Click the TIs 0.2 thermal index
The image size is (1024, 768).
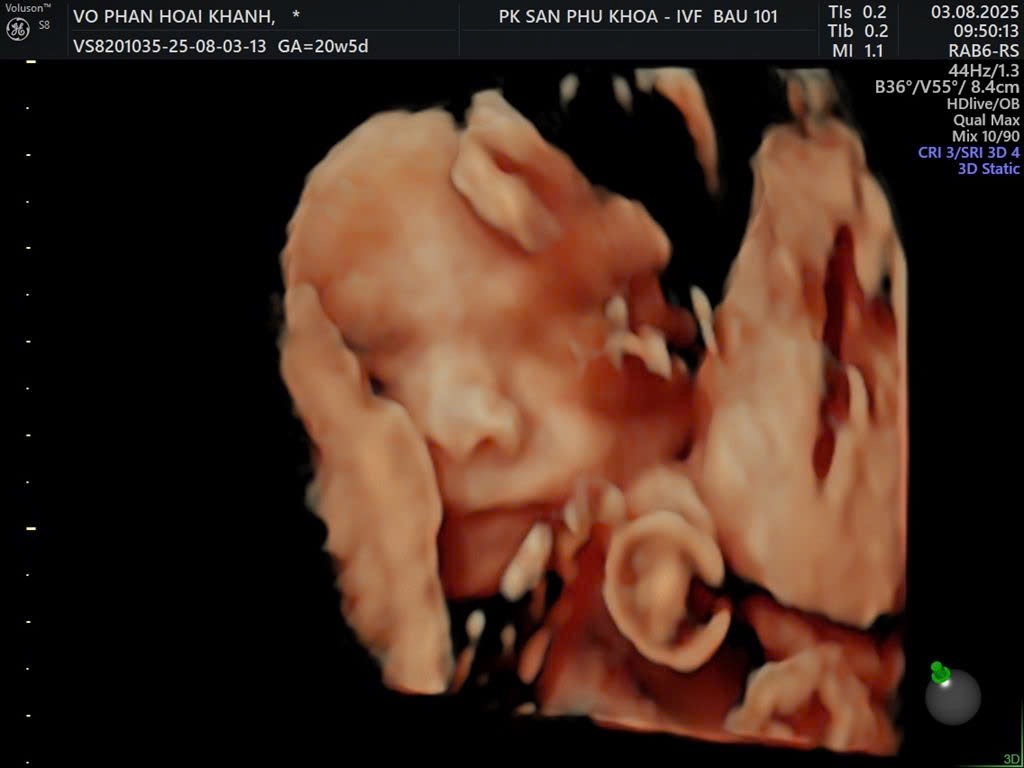tap(857, 12)
